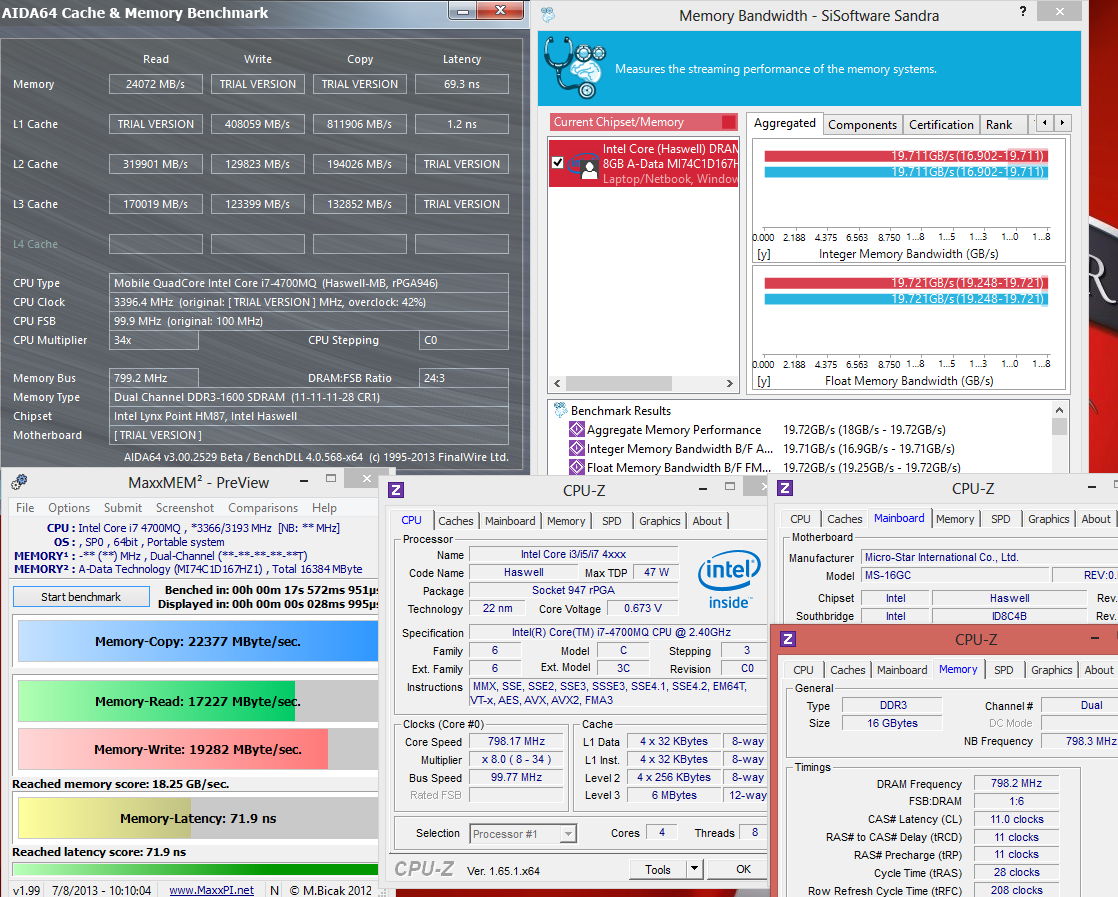Click the Z icon in CPU-Z Memory window

(788, 639)
